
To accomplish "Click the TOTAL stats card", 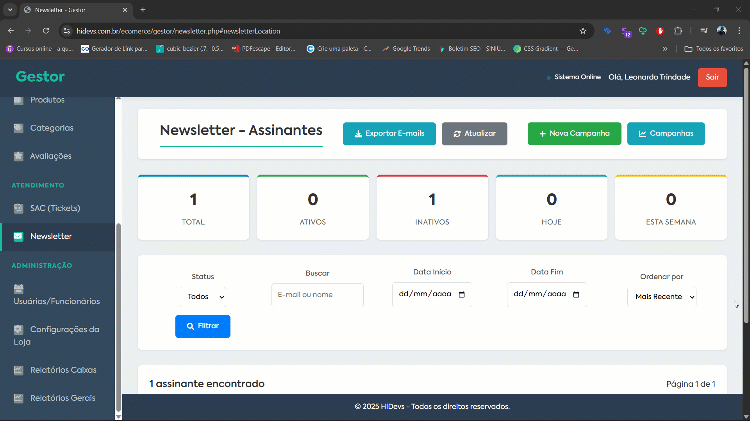I will [193, 208].
